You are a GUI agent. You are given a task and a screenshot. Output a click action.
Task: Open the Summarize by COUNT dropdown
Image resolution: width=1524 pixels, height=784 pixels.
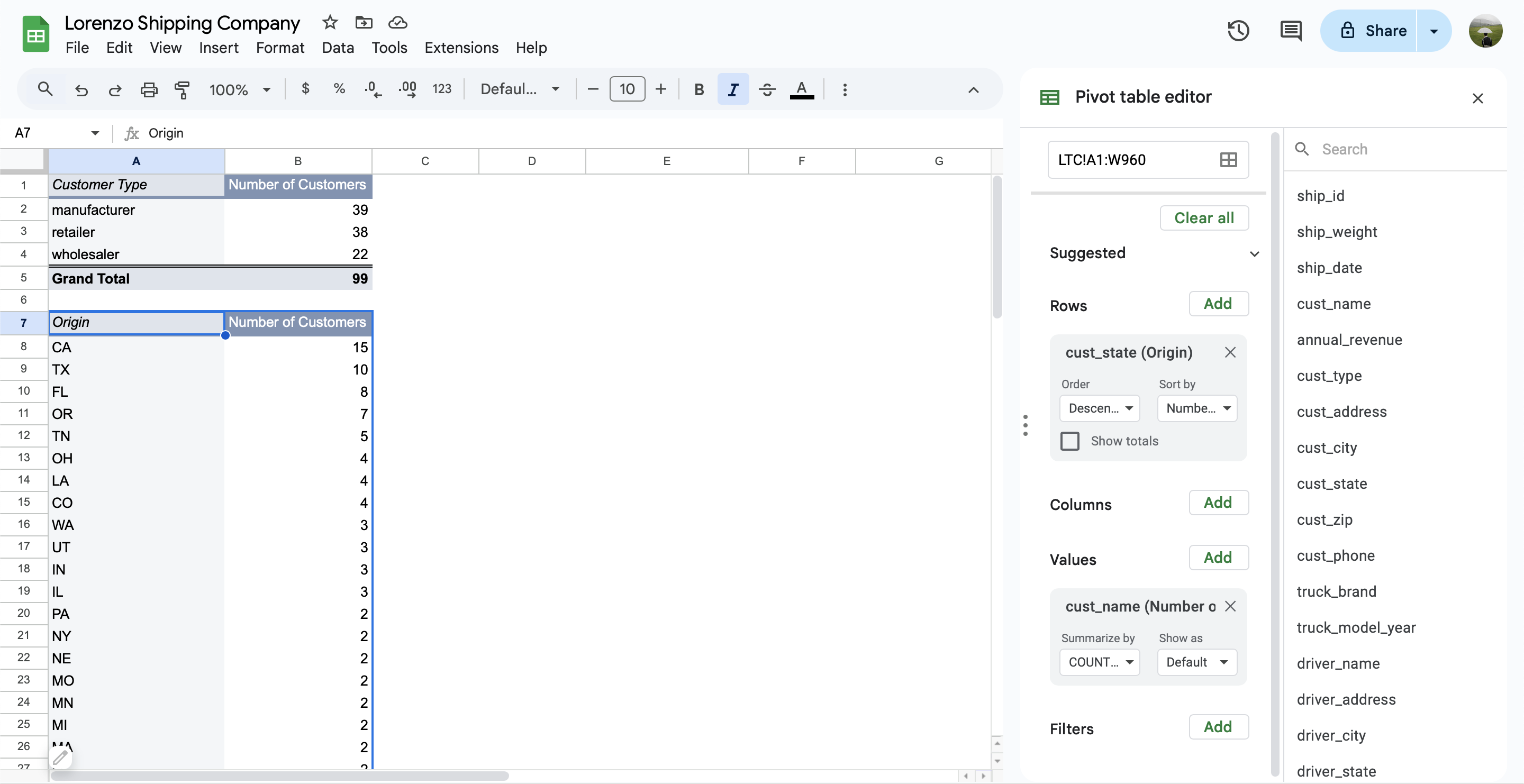click(1099, 662)
